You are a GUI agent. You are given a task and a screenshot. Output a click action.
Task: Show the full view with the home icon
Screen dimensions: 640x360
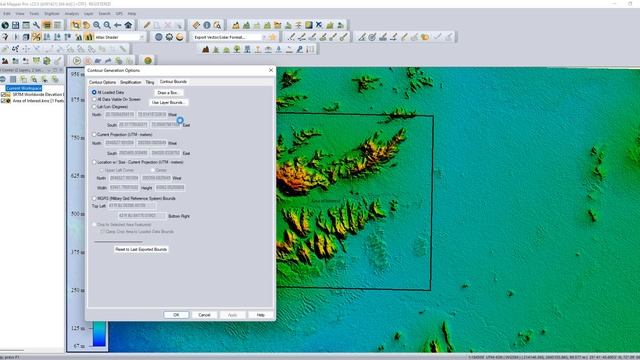click(128, 25)
